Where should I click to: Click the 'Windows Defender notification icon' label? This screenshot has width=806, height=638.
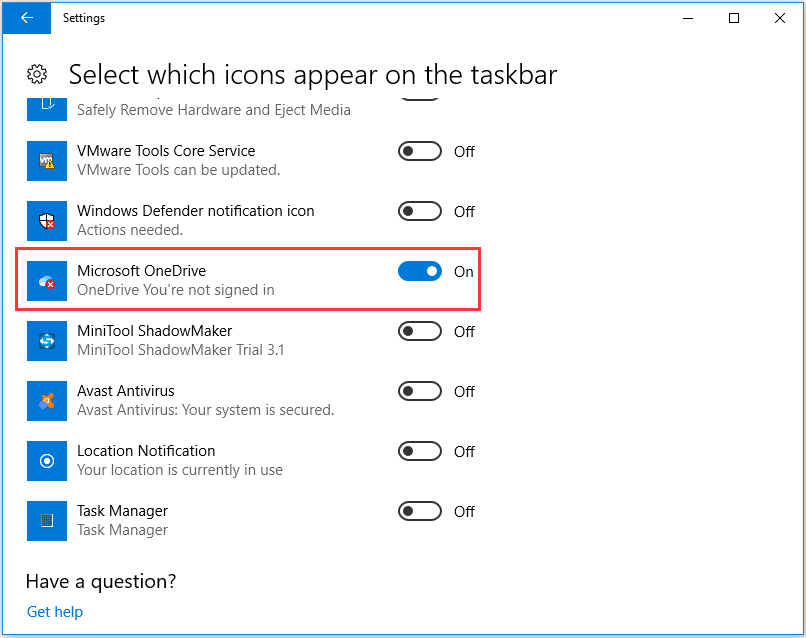196,211
